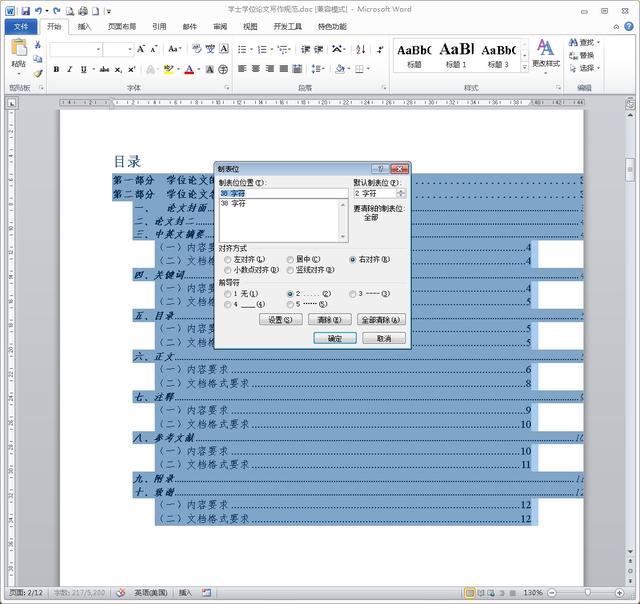Image resolution: width=640 pixels, height=604 pixels.
Task: Click the 设置 button in dialog
Action: tap(281, 320)
